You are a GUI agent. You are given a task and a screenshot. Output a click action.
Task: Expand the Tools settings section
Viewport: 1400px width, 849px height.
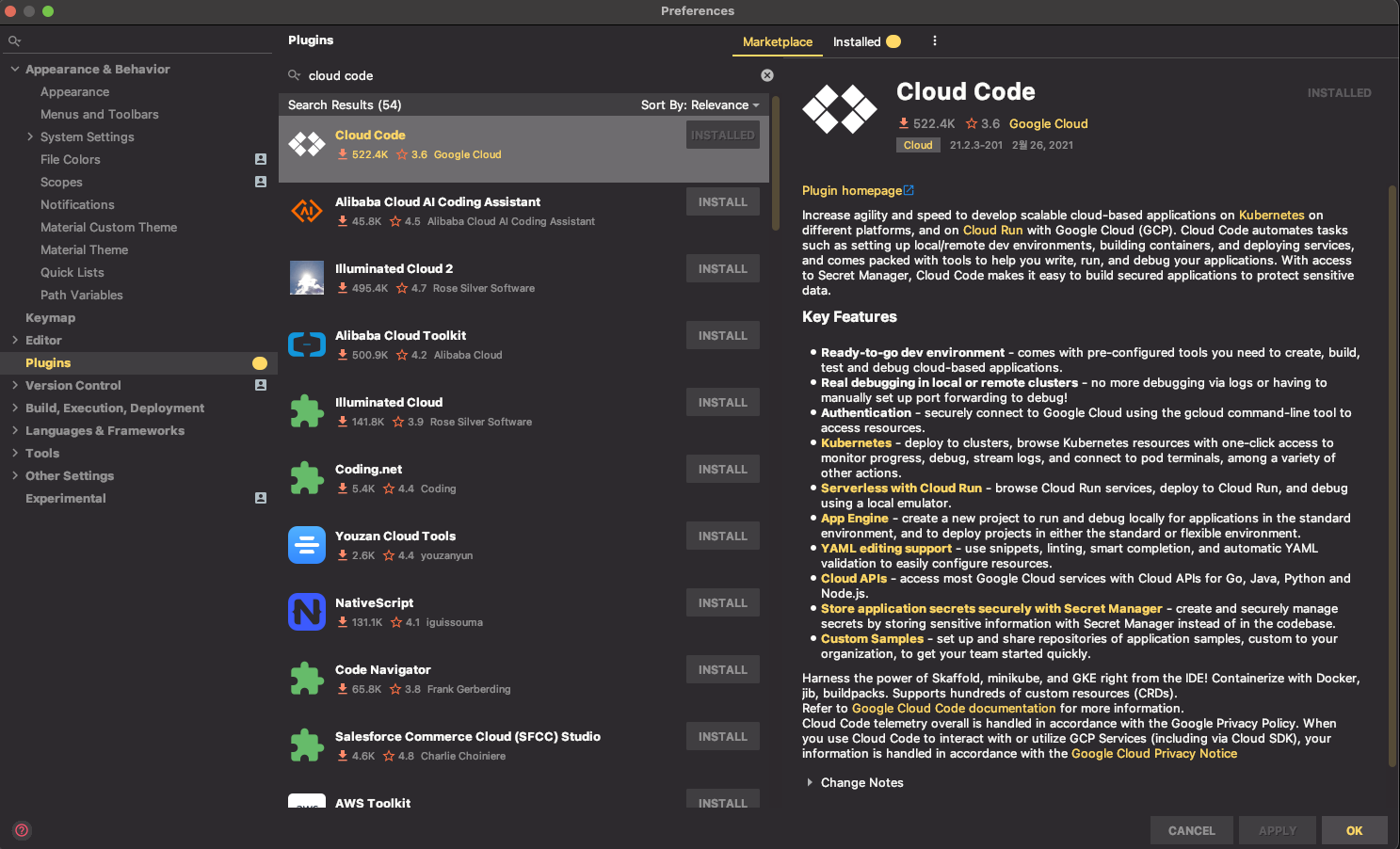click(x=15, y=453)
